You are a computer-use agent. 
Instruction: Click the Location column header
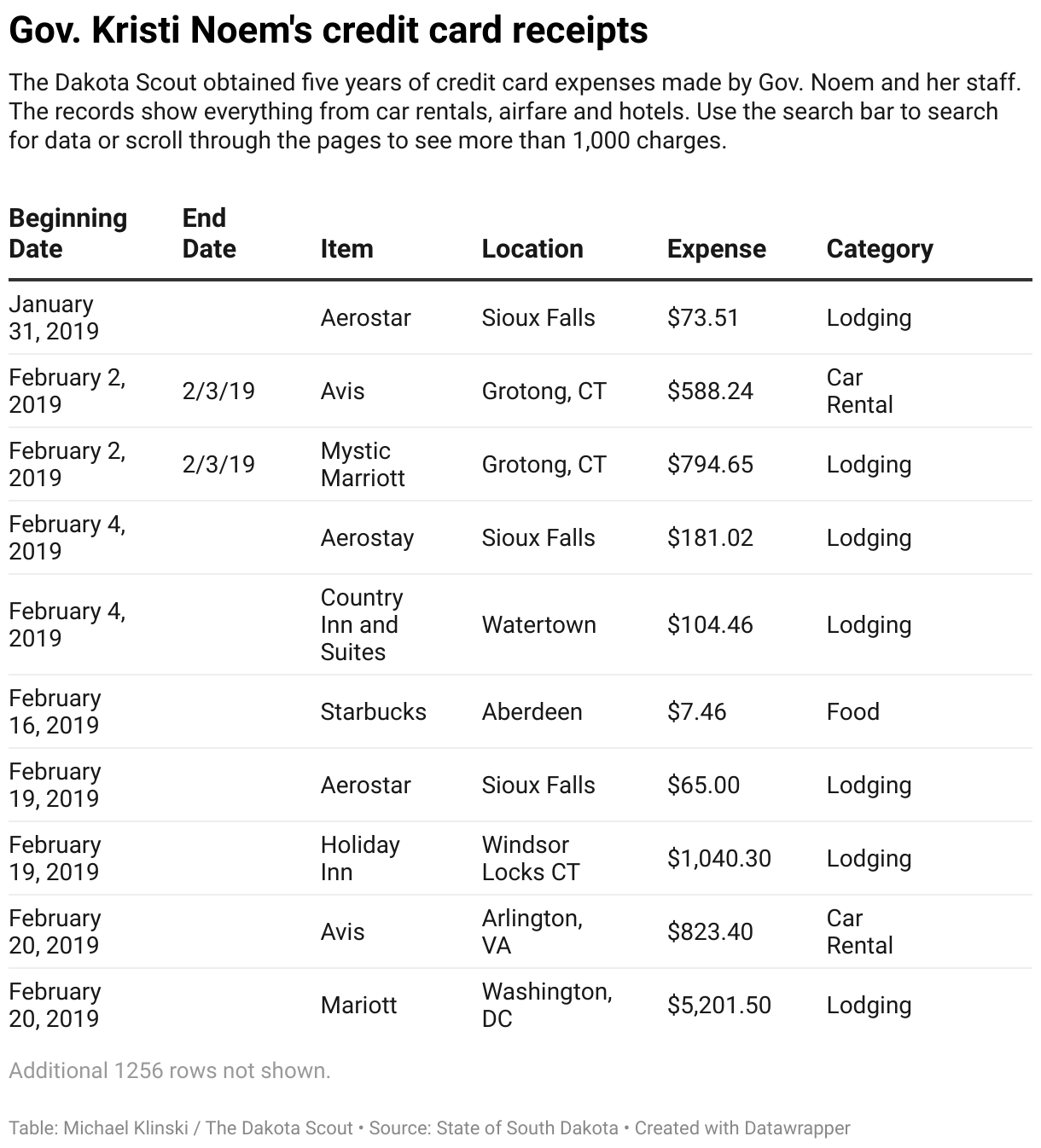tap(532, 248)
